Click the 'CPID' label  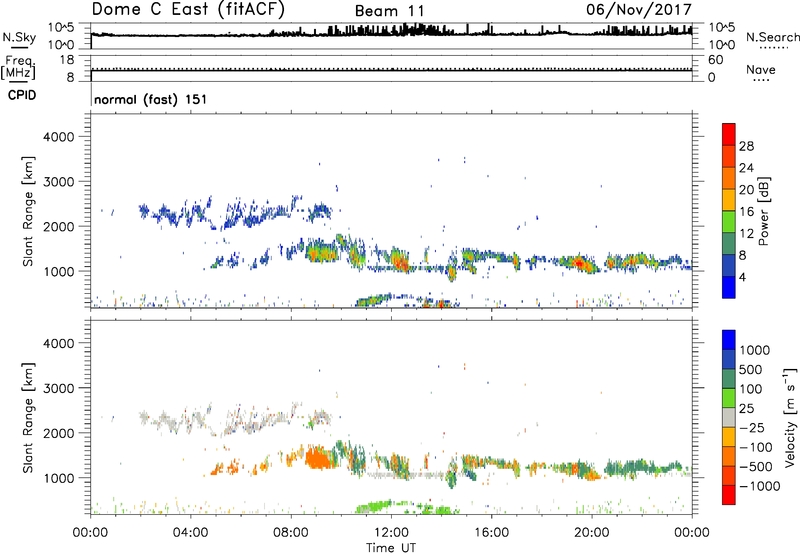point(22,95)
